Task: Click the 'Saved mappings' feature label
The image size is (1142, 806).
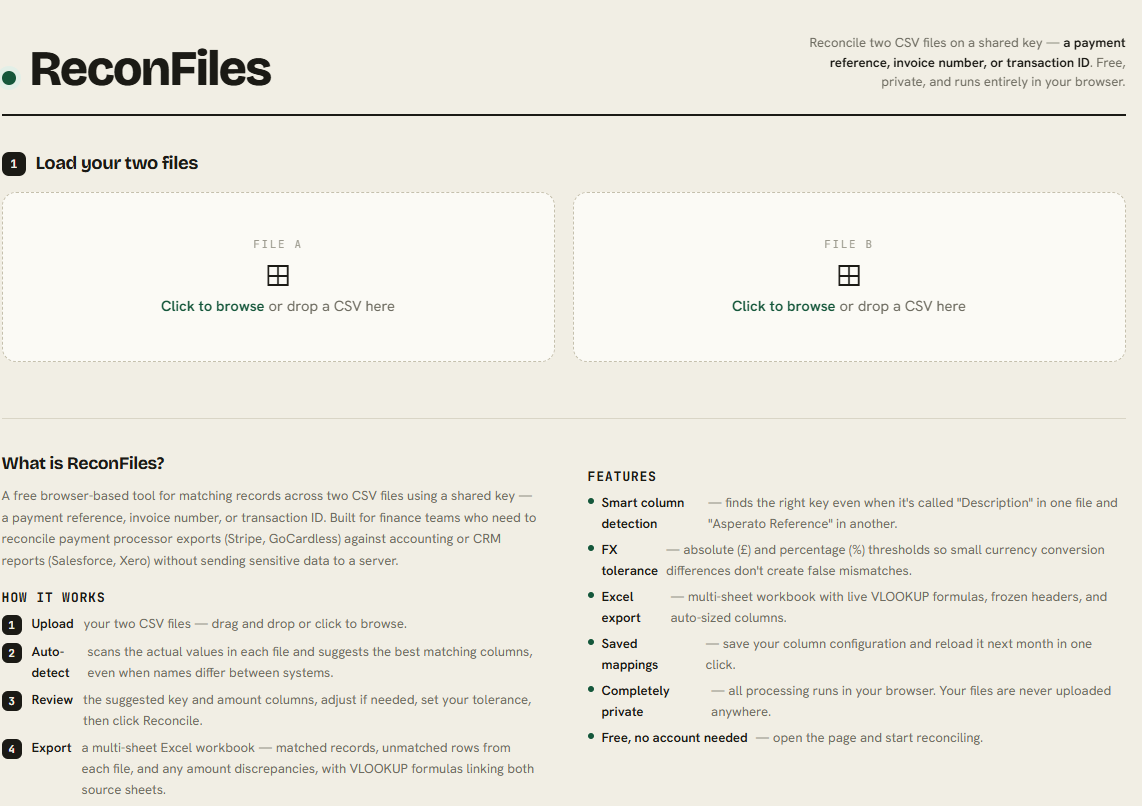Action: [629, 655]
